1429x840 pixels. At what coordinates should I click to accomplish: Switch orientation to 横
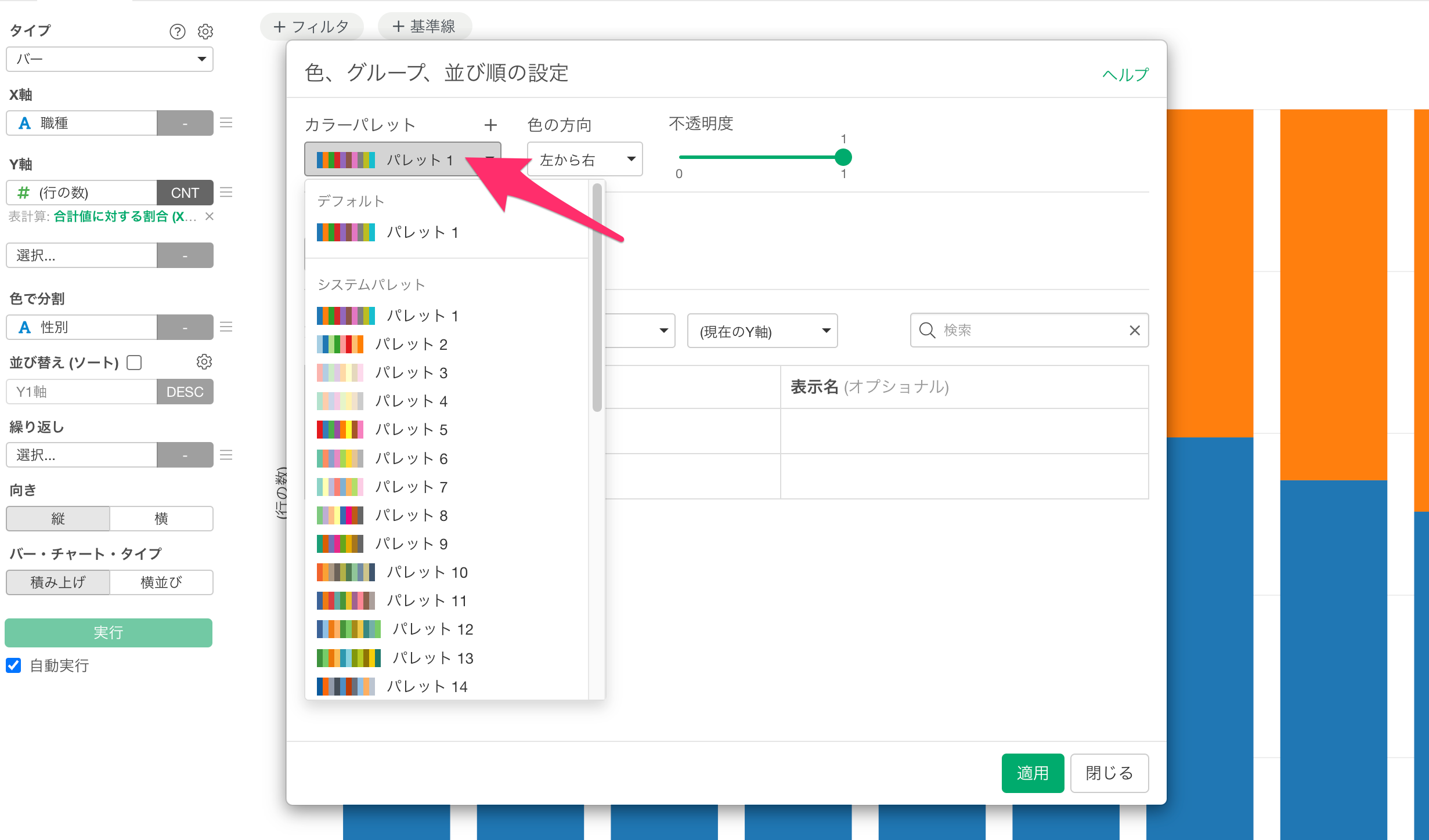(161, 519)
